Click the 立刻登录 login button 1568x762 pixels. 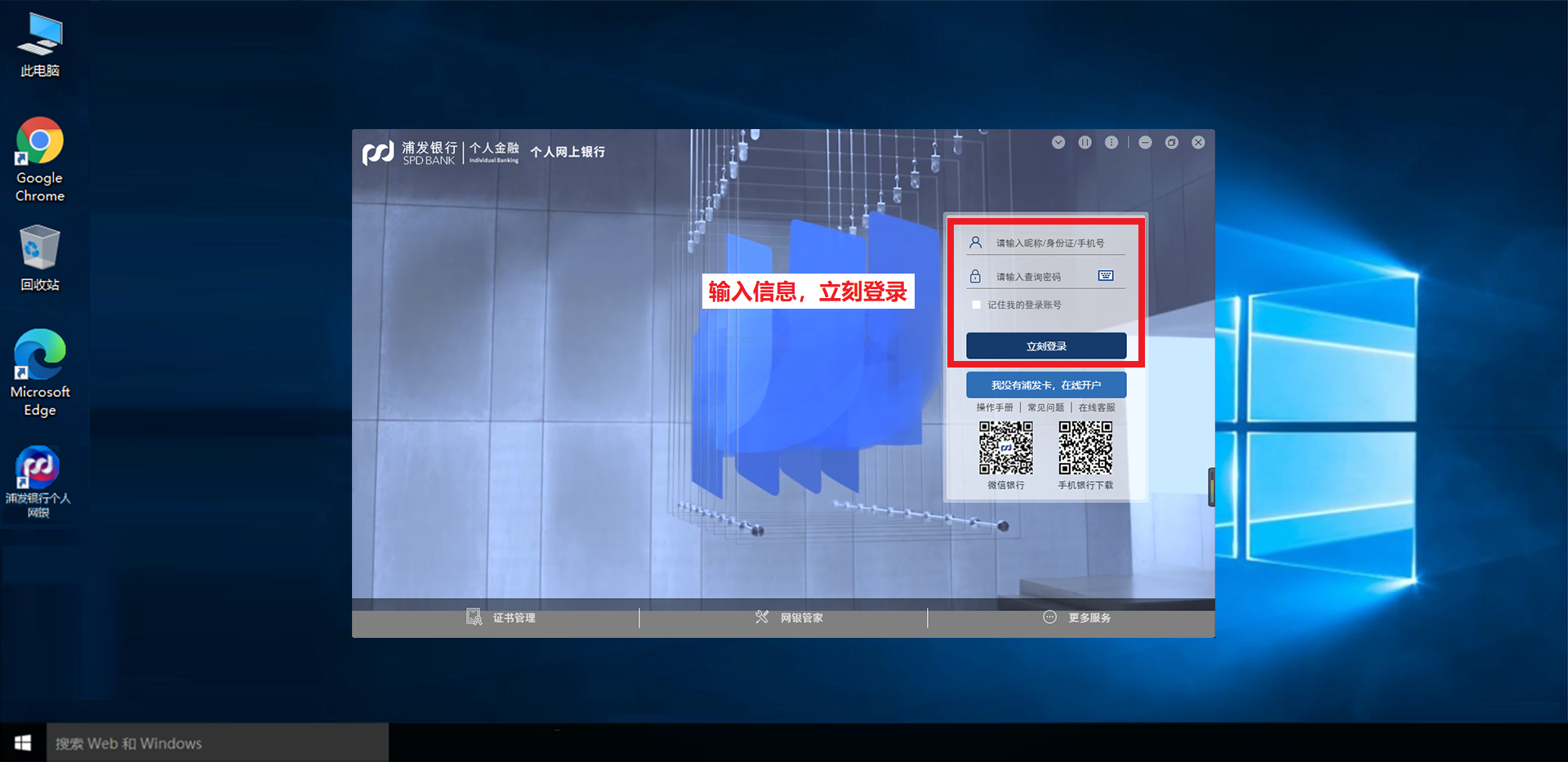click(x=1046, y=345)
